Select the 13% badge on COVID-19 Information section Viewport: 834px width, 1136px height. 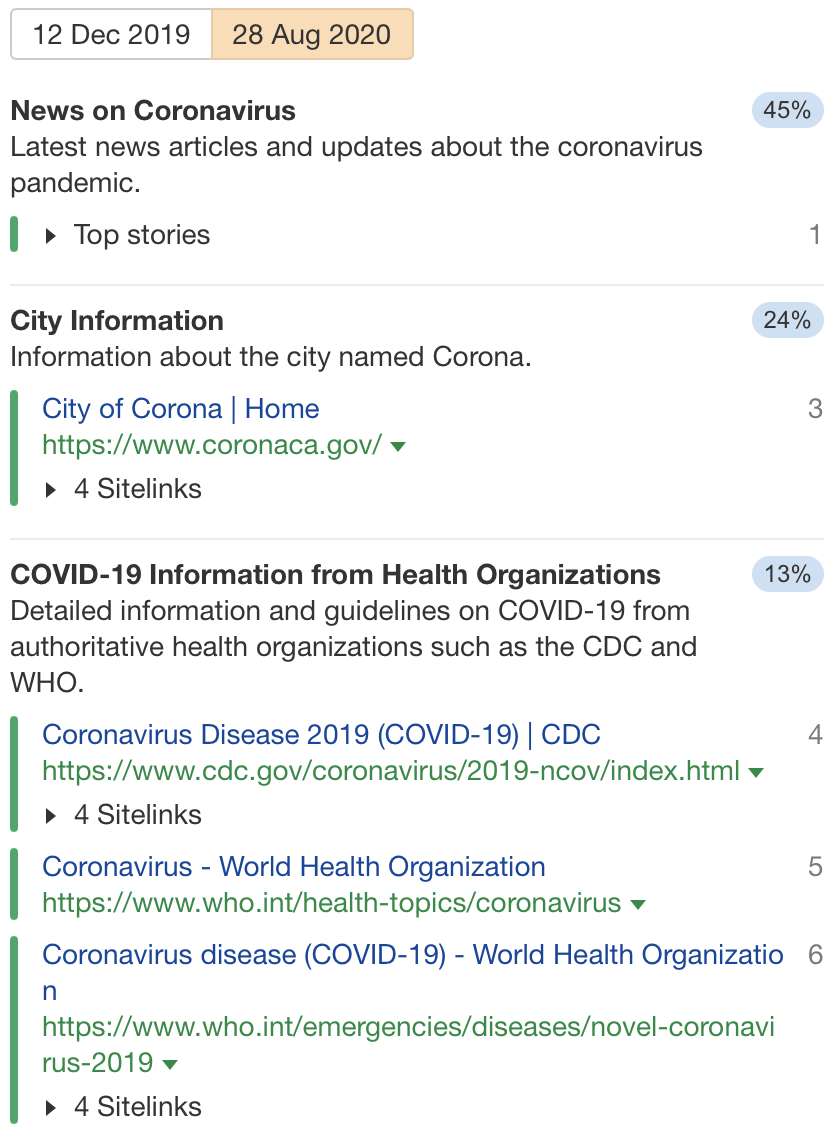pos(787,574)
